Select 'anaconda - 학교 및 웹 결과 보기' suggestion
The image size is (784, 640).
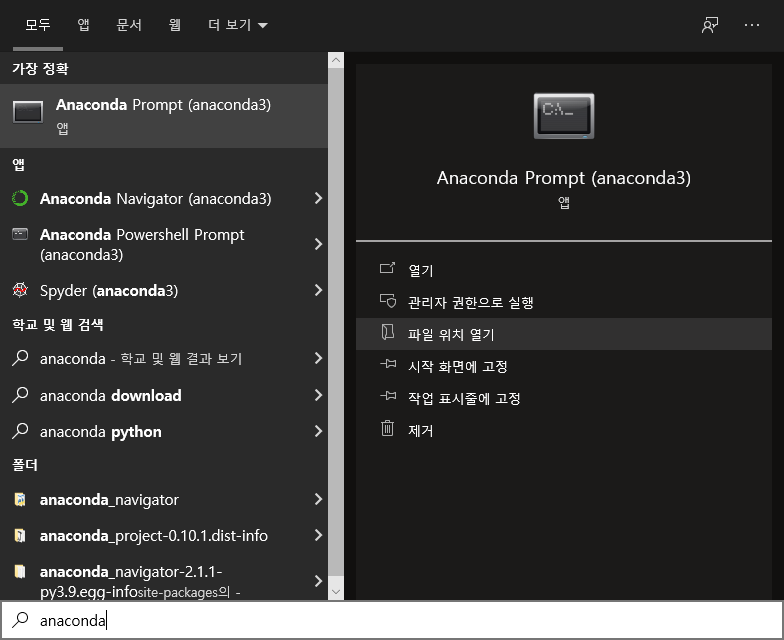tap(164, 358)
